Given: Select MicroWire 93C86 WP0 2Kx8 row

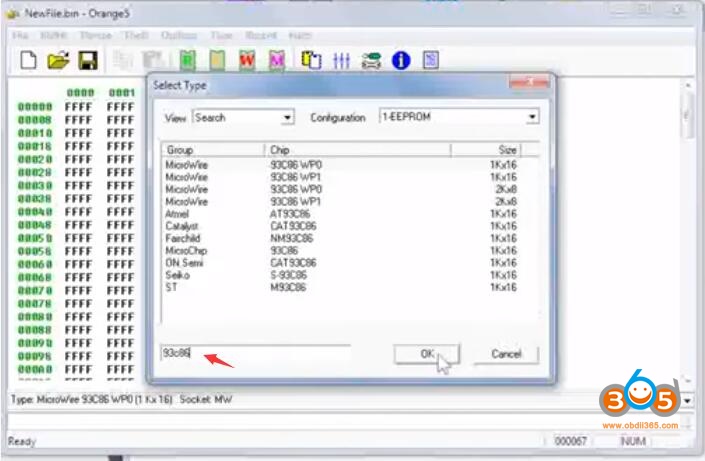Looking at the screenshot, I should tap(342, 189).
